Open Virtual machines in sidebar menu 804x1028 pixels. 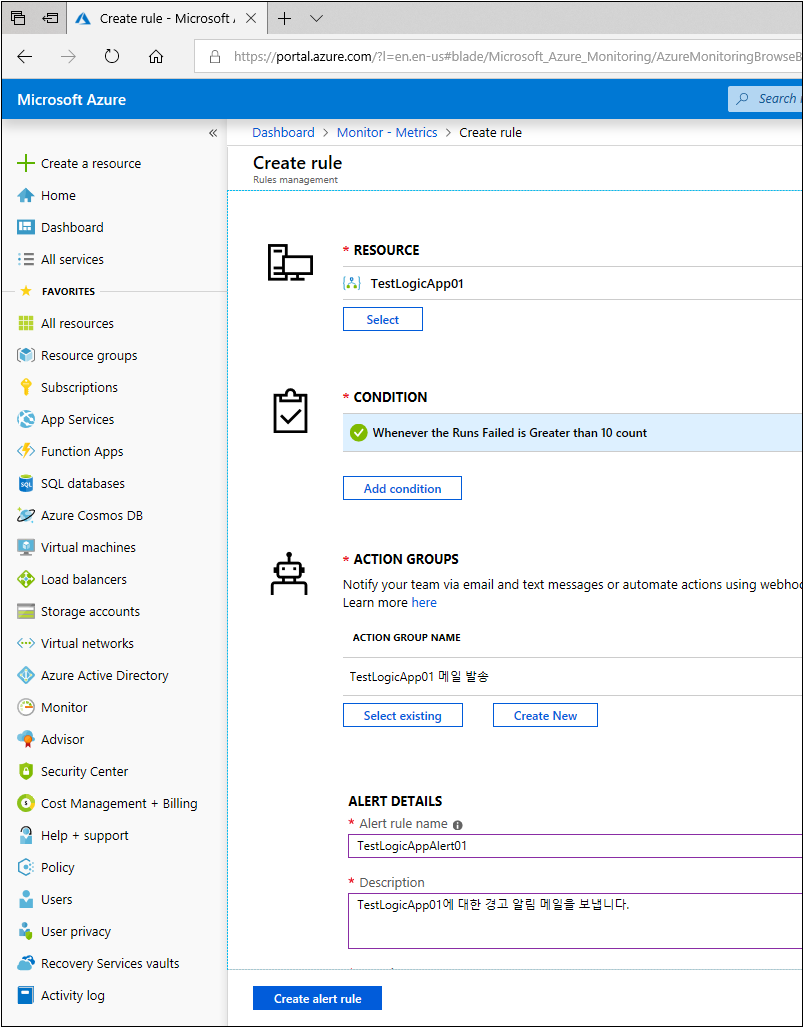(89, 547)
